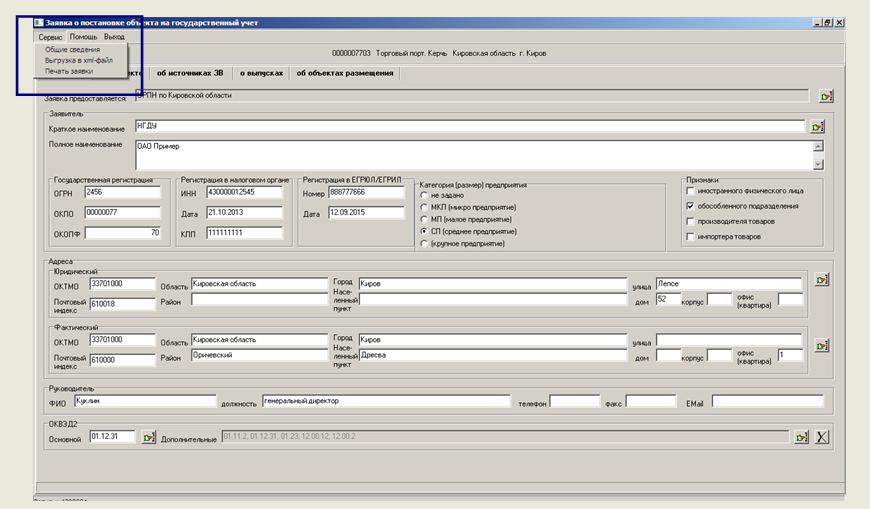The width and height of the screenshot is (870, 509).
Task: Click the X icon to clear additional ОКВЭД2
Action: (x=822, y=437)
